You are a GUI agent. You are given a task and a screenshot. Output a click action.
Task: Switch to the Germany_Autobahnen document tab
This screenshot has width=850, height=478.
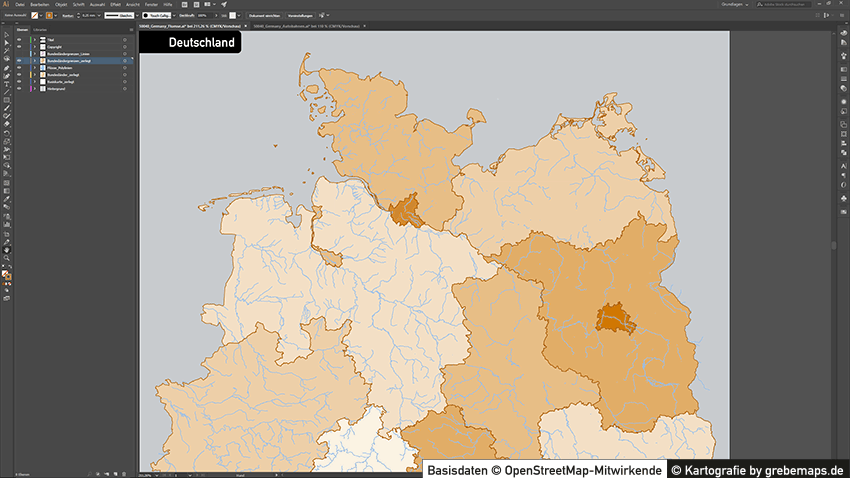point(290,25)
